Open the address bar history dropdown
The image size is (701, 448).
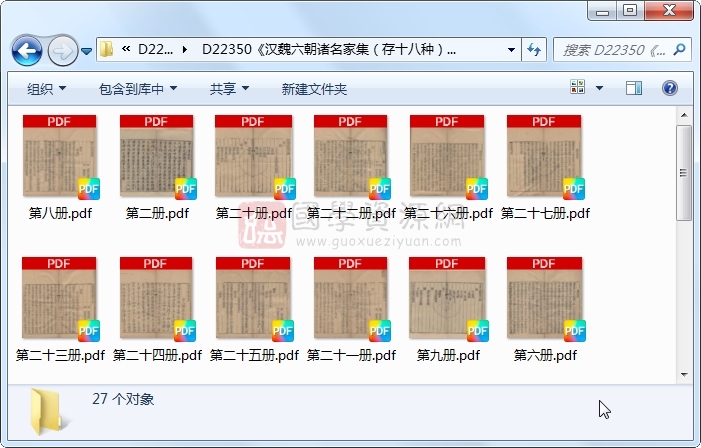click(511, 50)
